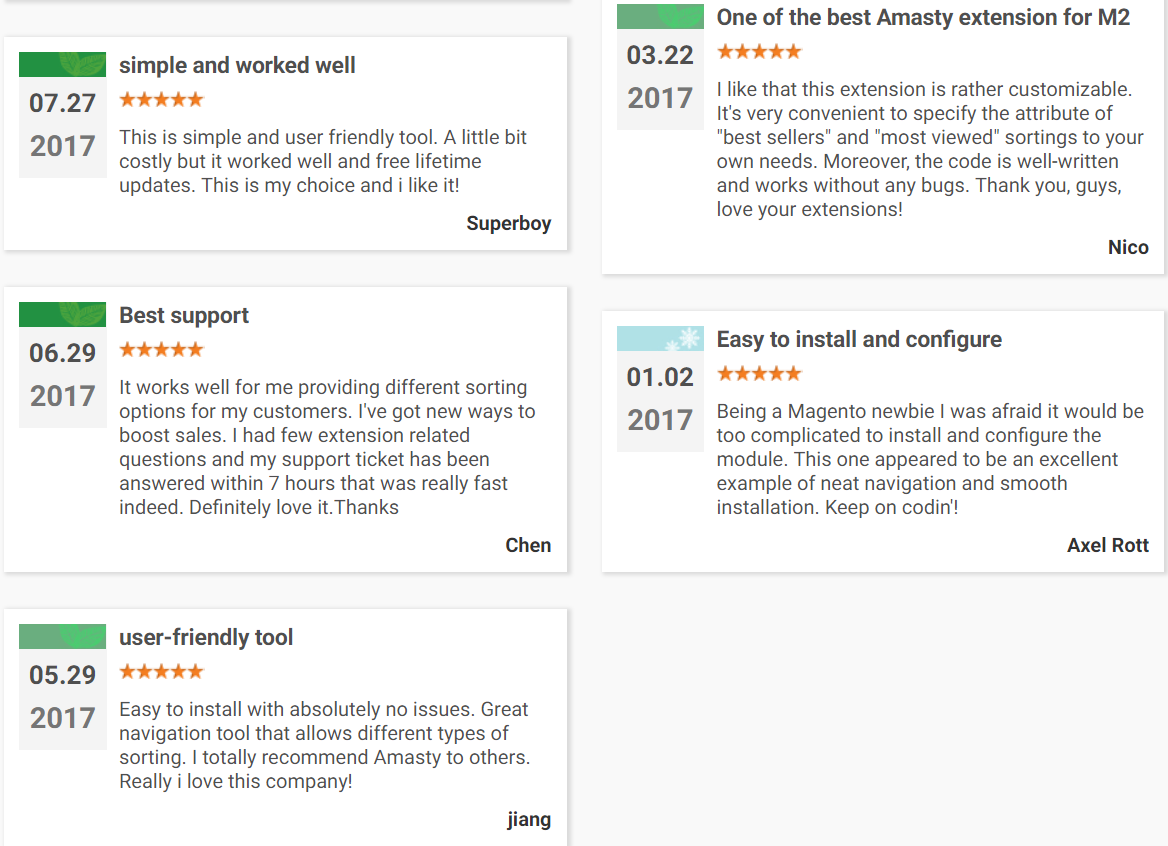Click the leaf date badge for 07.27 review

pyautogui.click(x=63, y=115)
